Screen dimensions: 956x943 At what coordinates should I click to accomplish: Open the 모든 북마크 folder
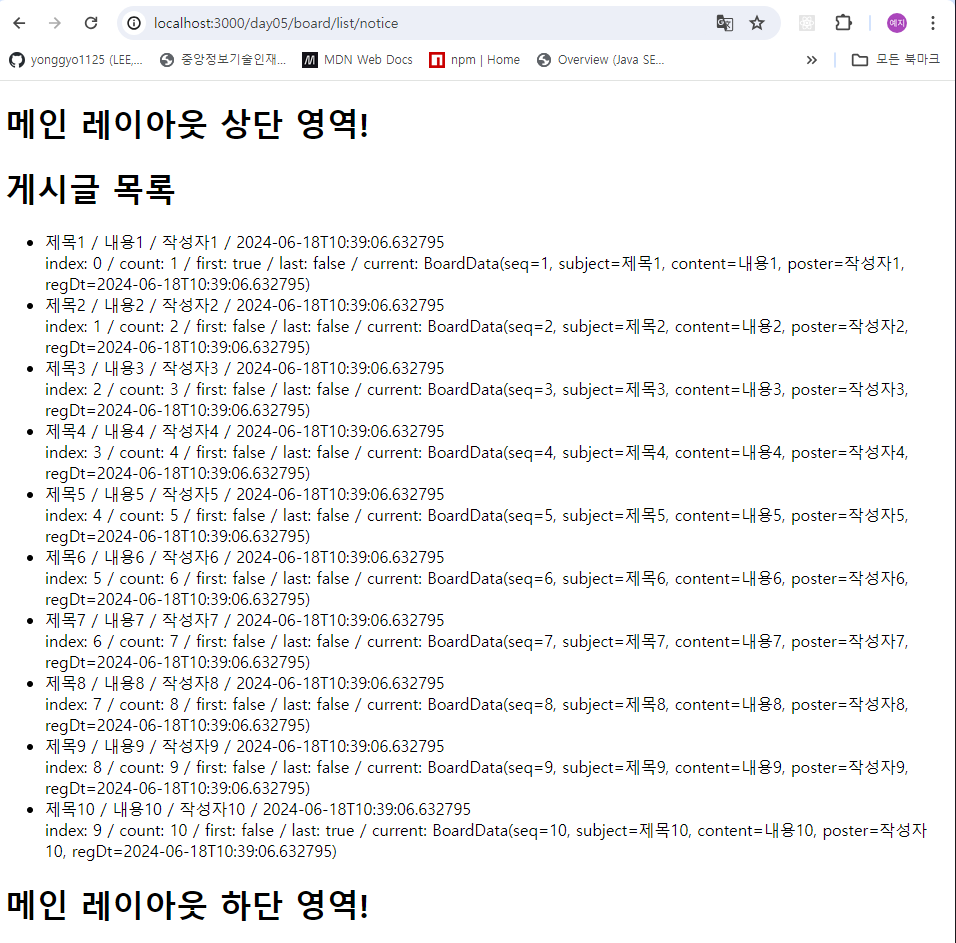[896, 60]
